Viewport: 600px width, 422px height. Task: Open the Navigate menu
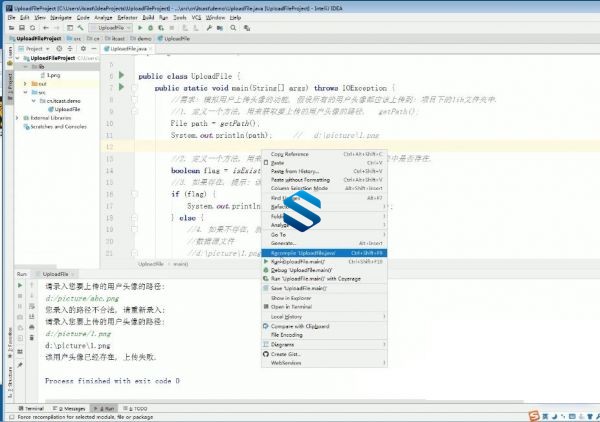click(60, 18)
